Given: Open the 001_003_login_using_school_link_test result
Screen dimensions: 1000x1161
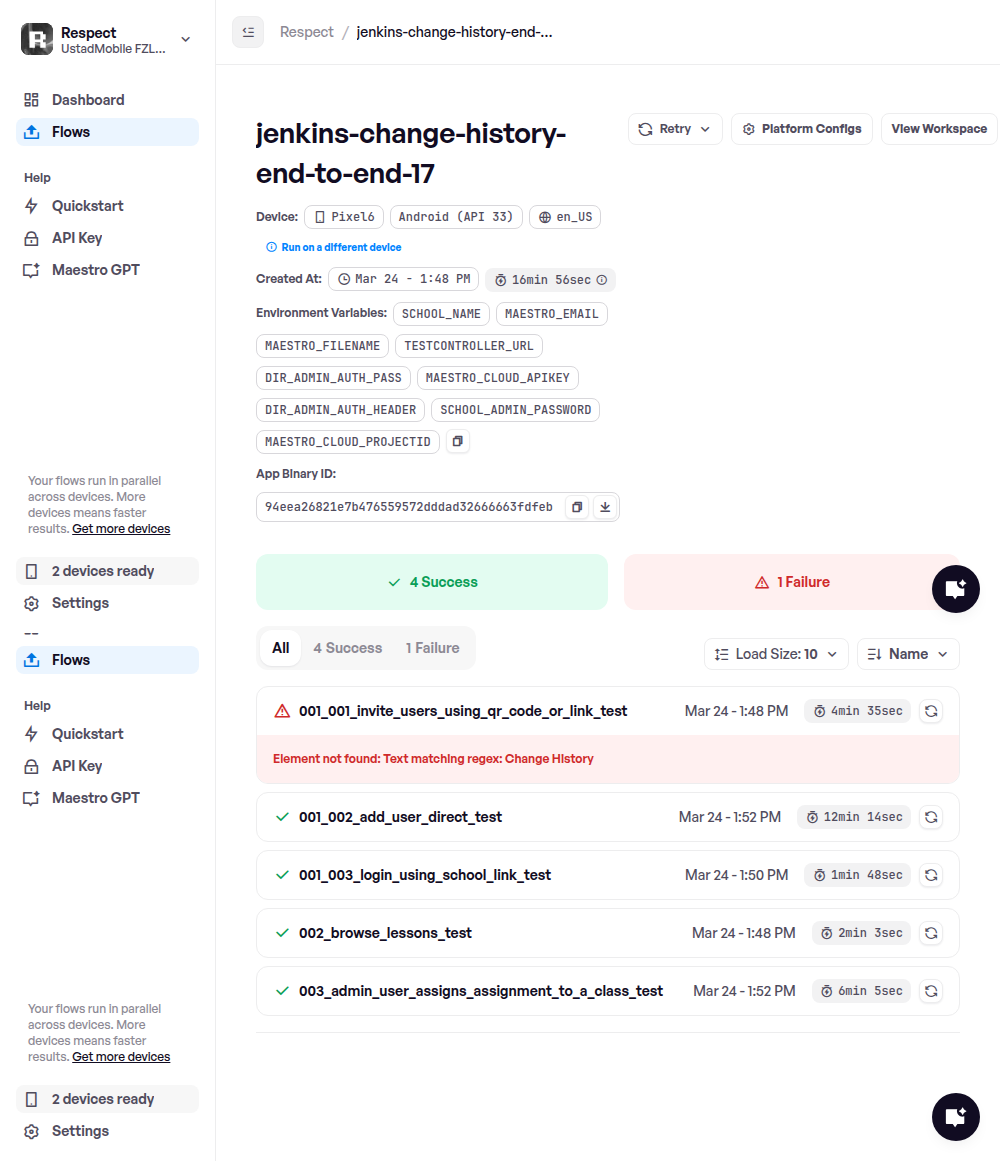Looking at the screenshot, I should pyautogui.click(x=425, y=875).
